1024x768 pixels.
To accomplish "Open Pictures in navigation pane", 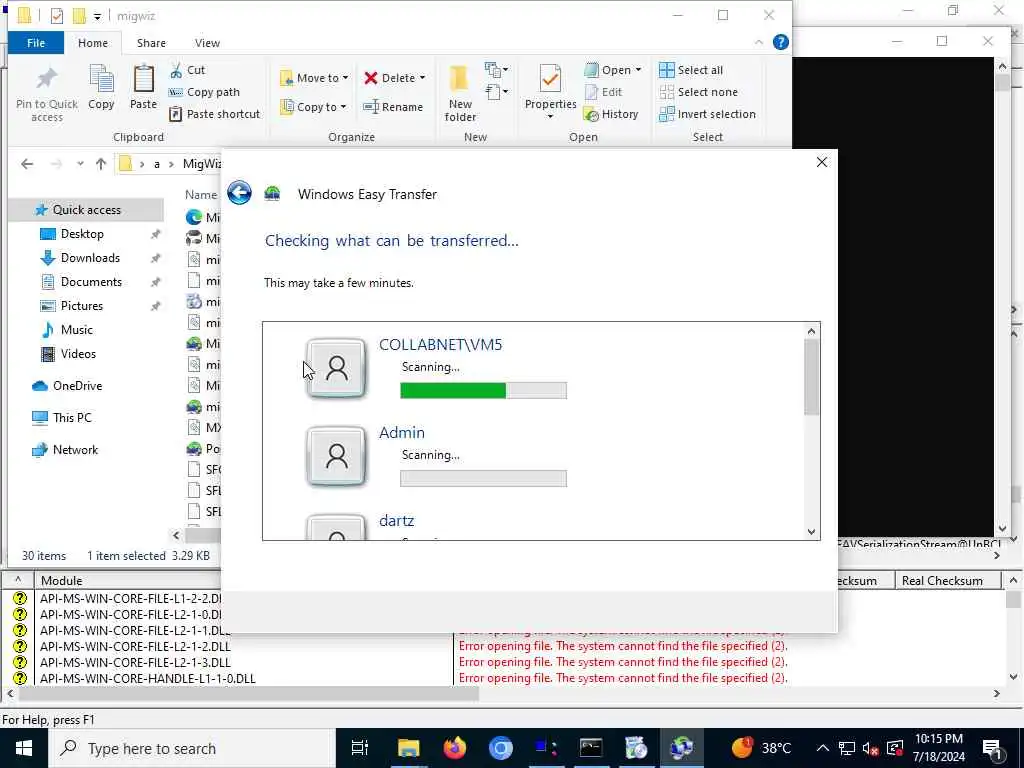I will click(x=82, y=306).
